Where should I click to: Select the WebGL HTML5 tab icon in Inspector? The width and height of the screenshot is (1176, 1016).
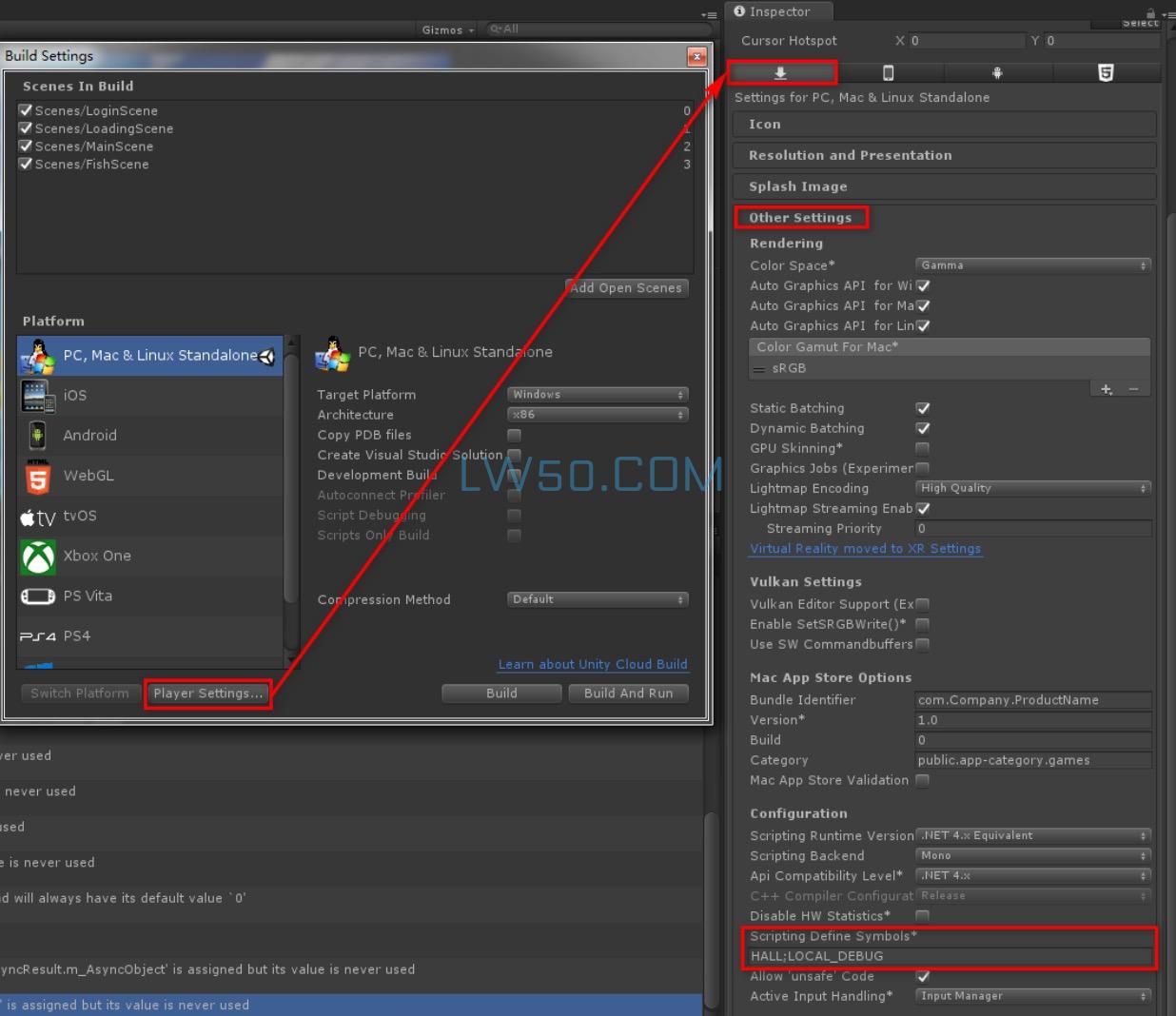coord(1105,73)
